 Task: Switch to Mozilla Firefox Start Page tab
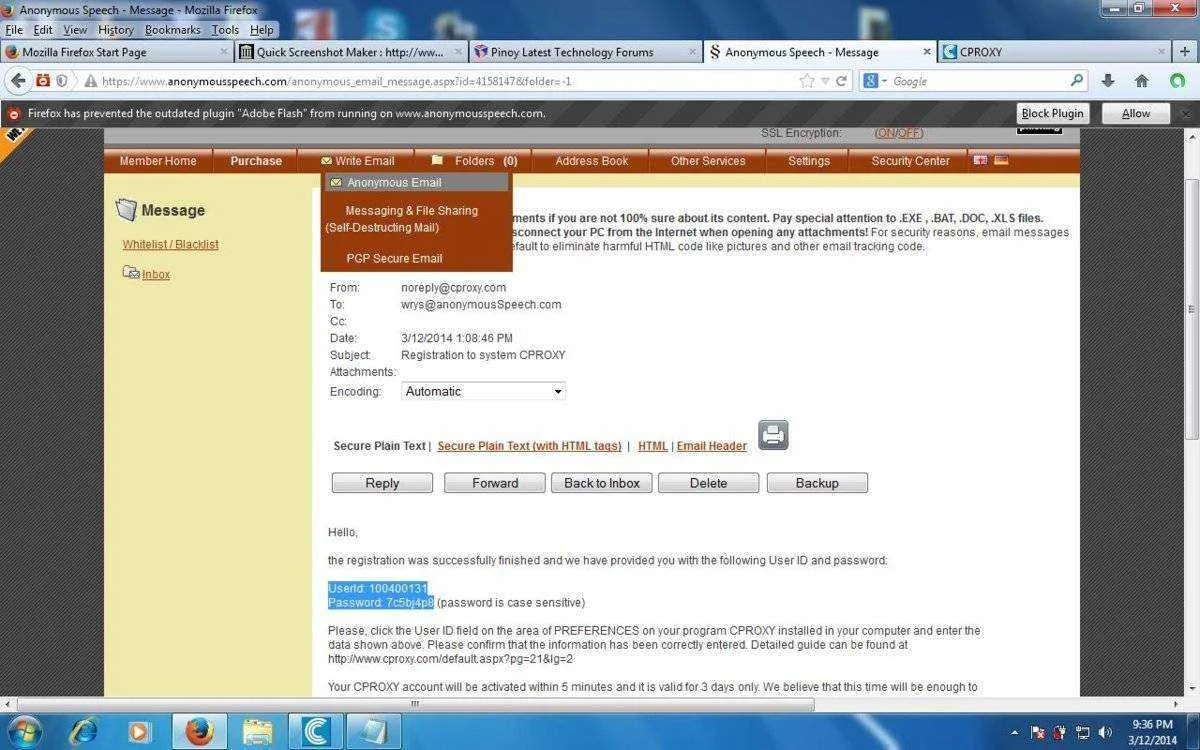(117, 52)
